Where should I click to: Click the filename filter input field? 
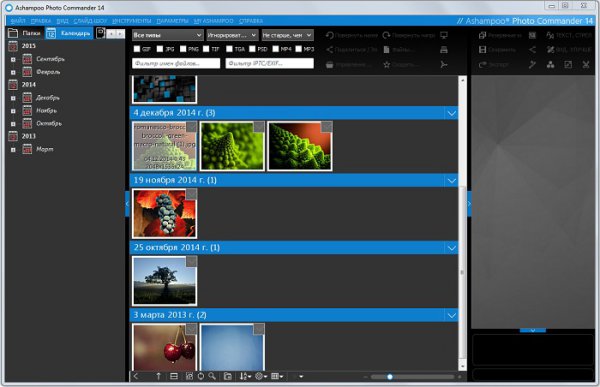pyautogui.click(x=176, y=63)
